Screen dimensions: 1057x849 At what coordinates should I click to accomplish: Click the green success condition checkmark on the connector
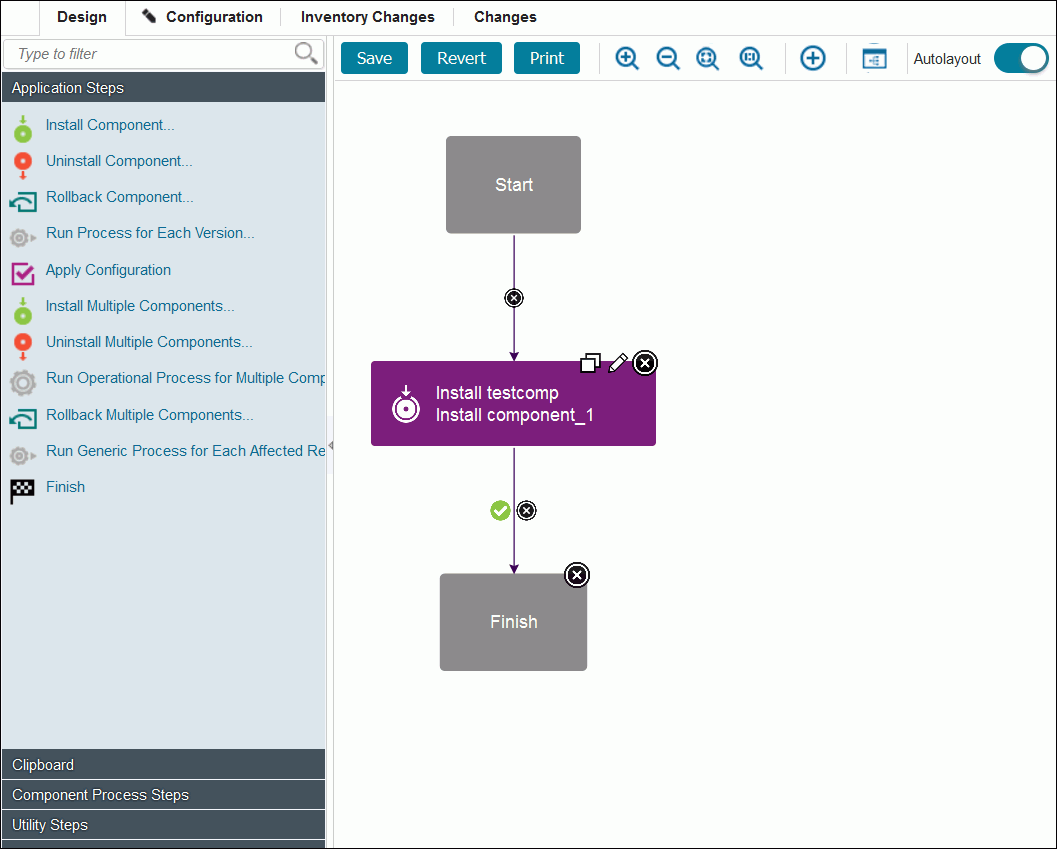[500, 510]
